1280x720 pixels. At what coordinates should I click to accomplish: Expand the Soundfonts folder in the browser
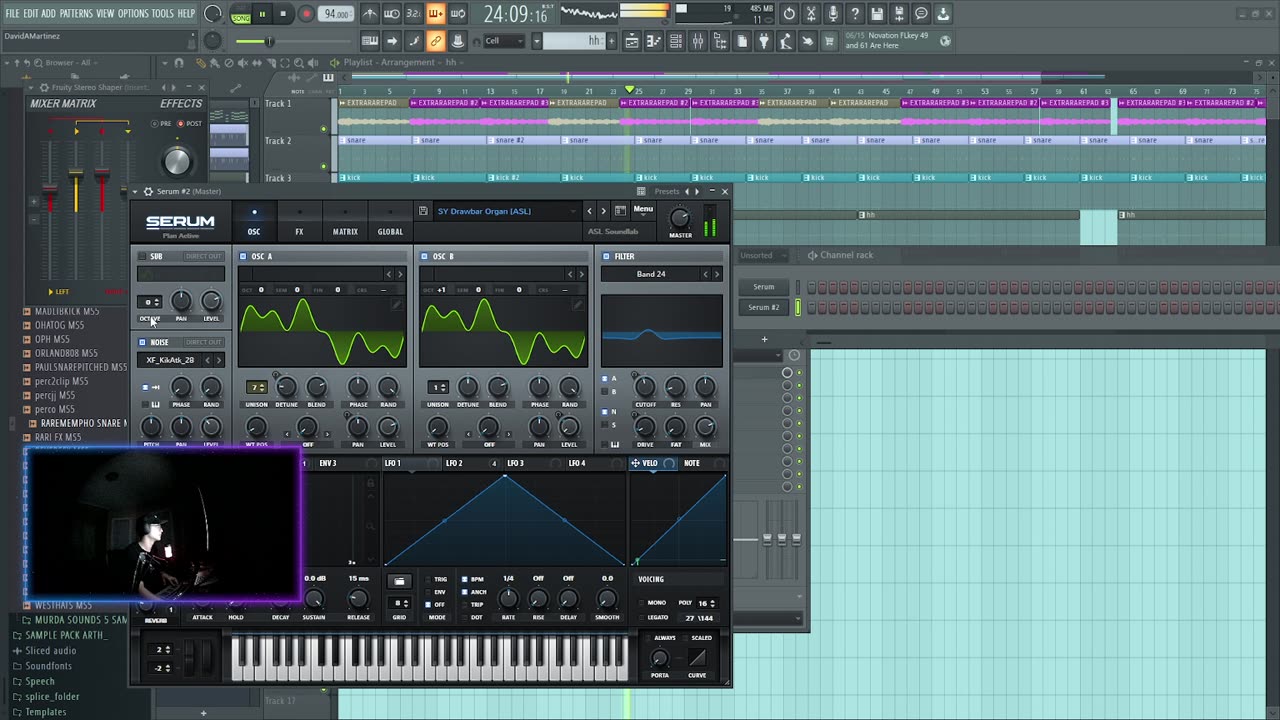click(49, 666)
